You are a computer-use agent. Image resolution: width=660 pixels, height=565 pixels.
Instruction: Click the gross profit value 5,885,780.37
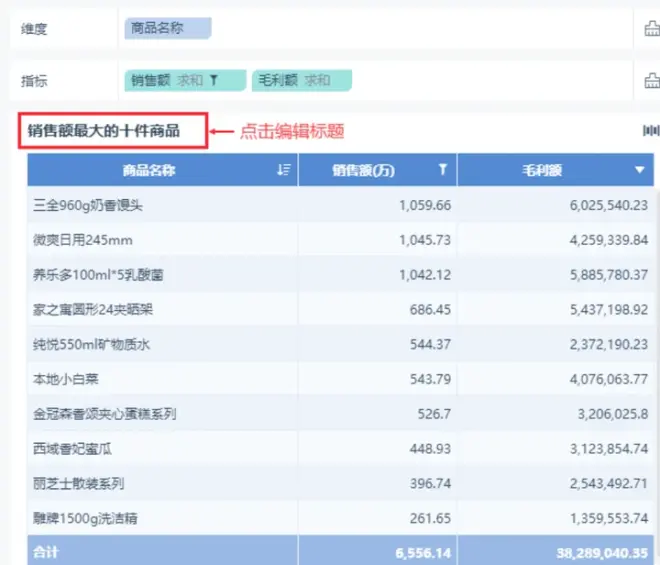click(x=609, y=275)
